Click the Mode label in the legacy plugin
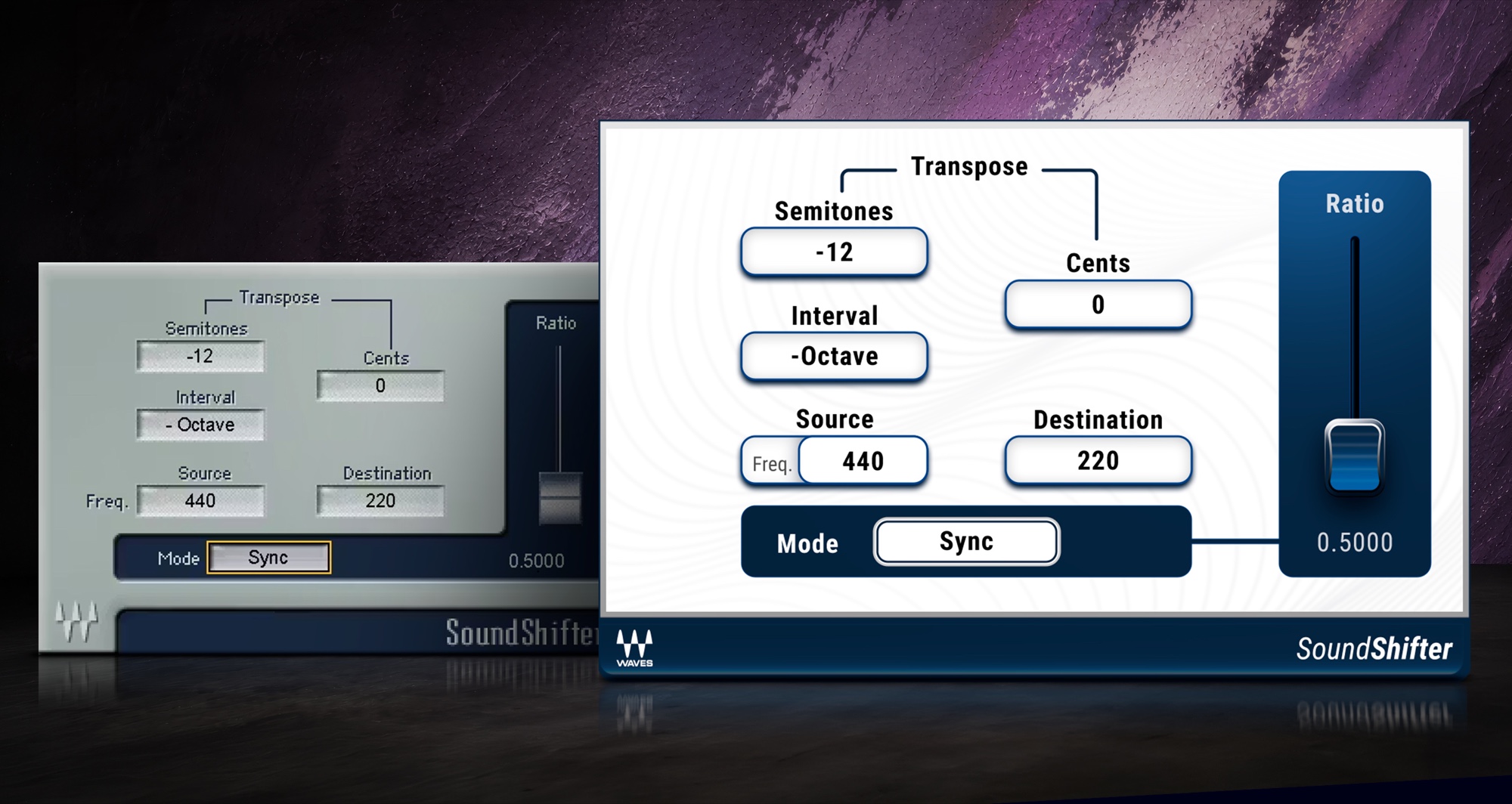Screen dimensions: 1512x804 (x=178, y=558)
